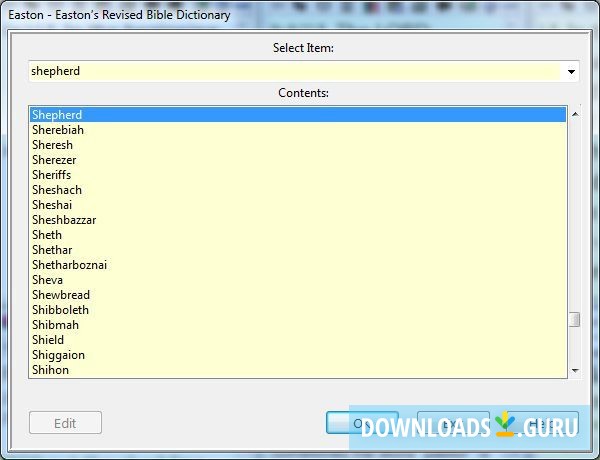
Task: Select Sheth in the contents
Action: [298, 235]
